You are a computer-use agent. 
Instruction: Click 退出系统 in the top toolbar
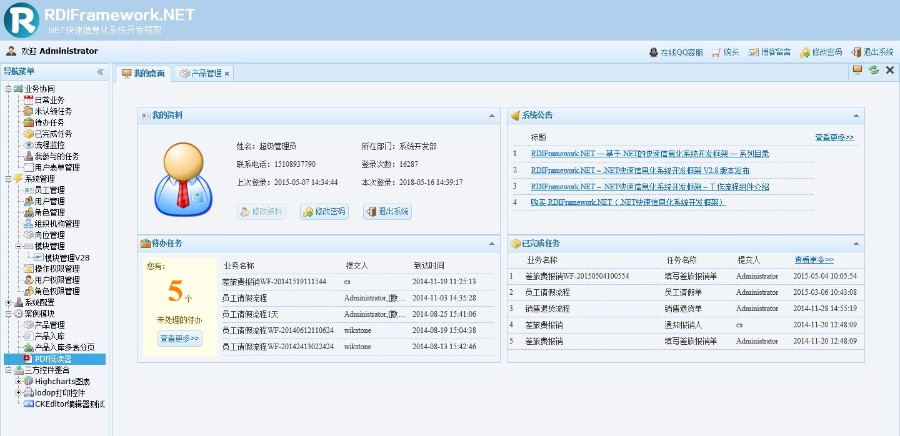(x=872, y=52)
